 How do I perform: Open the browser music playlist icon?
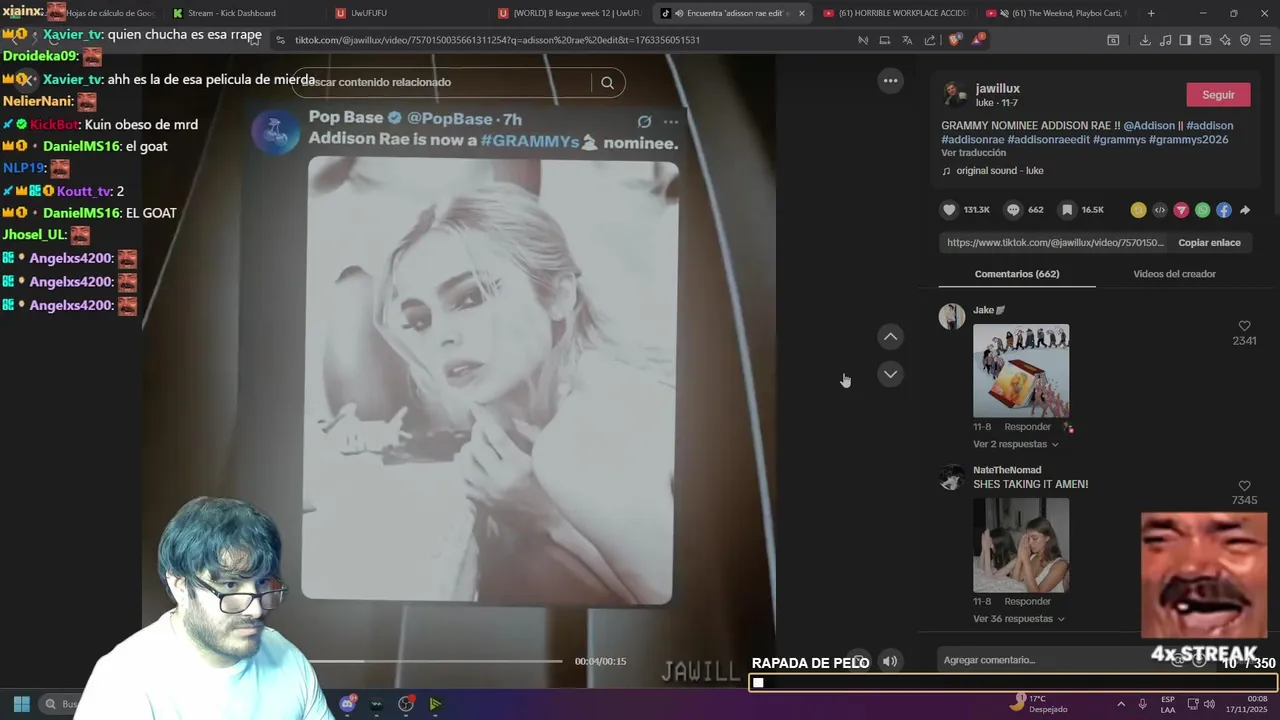tap(1166, 40)
